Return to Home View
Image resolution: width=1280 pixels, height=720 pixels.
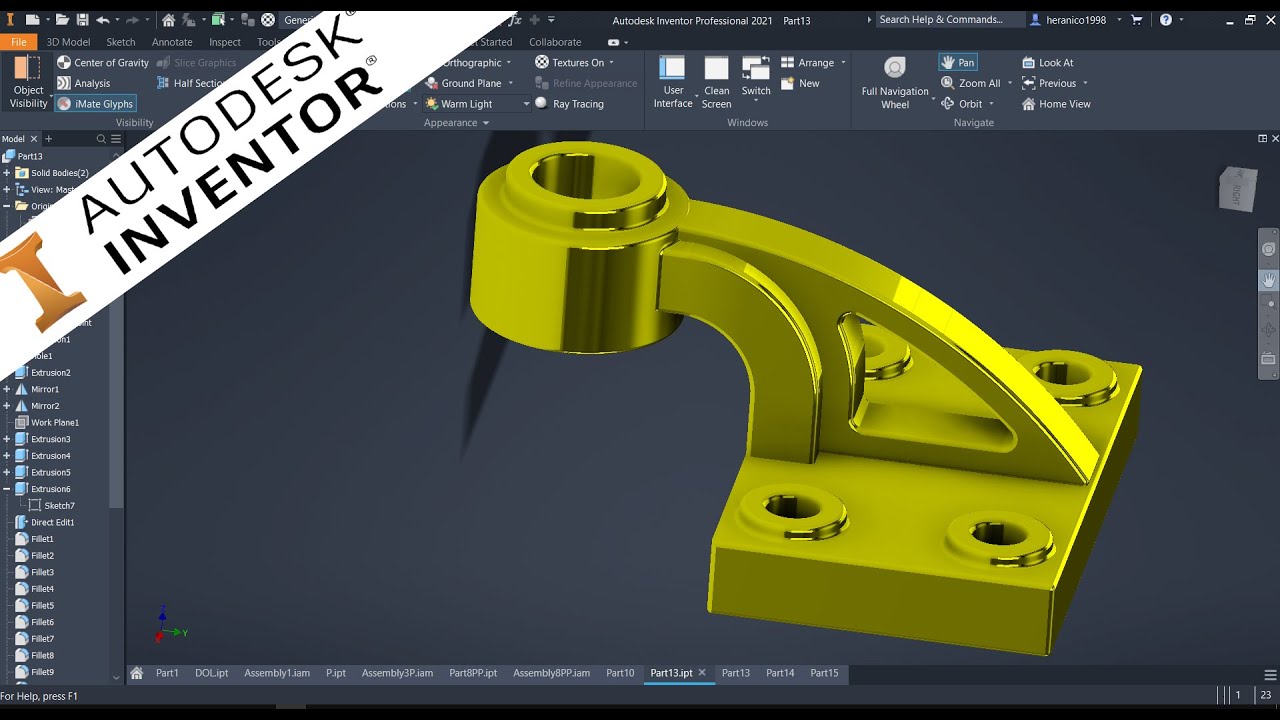click(x=1056, y=104)
